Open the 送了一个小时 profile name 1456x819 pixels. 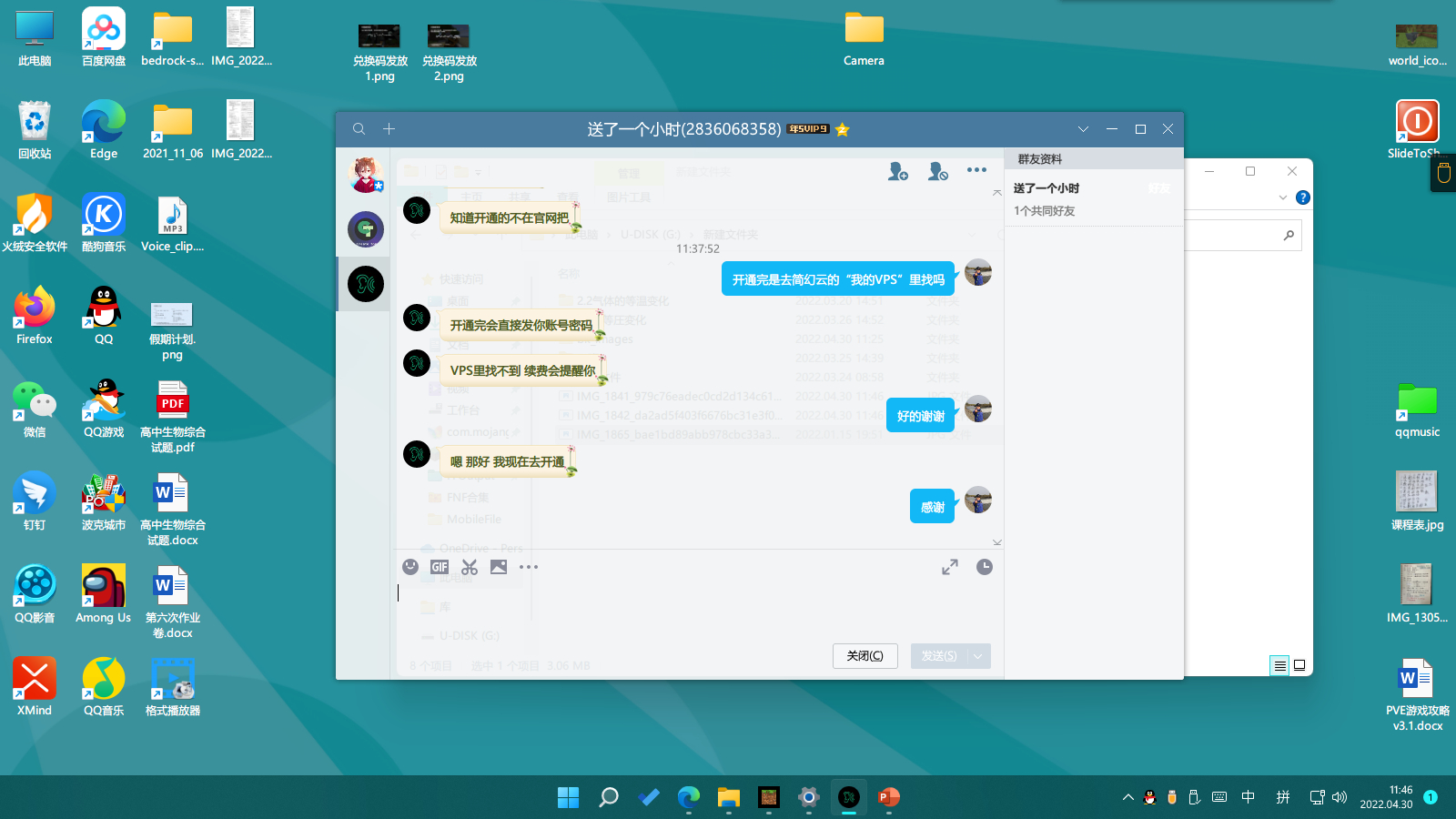click(x=1046, y=188)
